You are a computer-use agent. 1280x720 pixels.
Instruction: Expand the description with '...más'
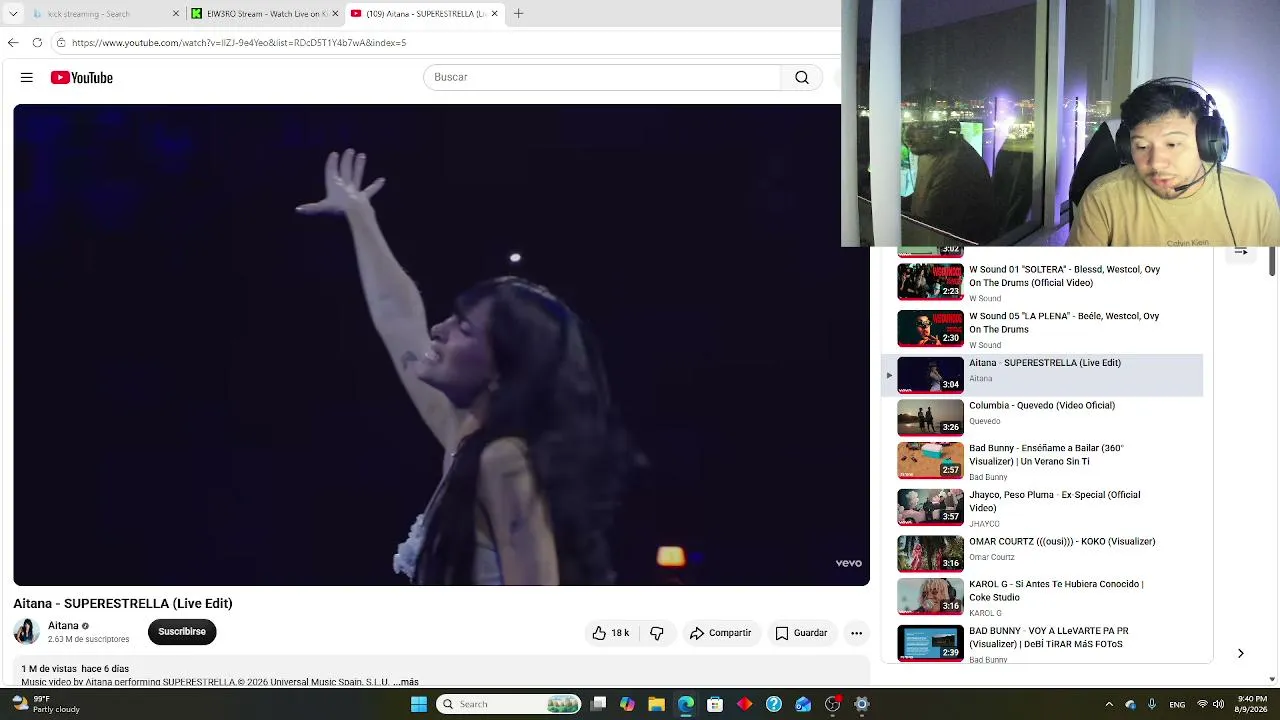click(406, 682)
